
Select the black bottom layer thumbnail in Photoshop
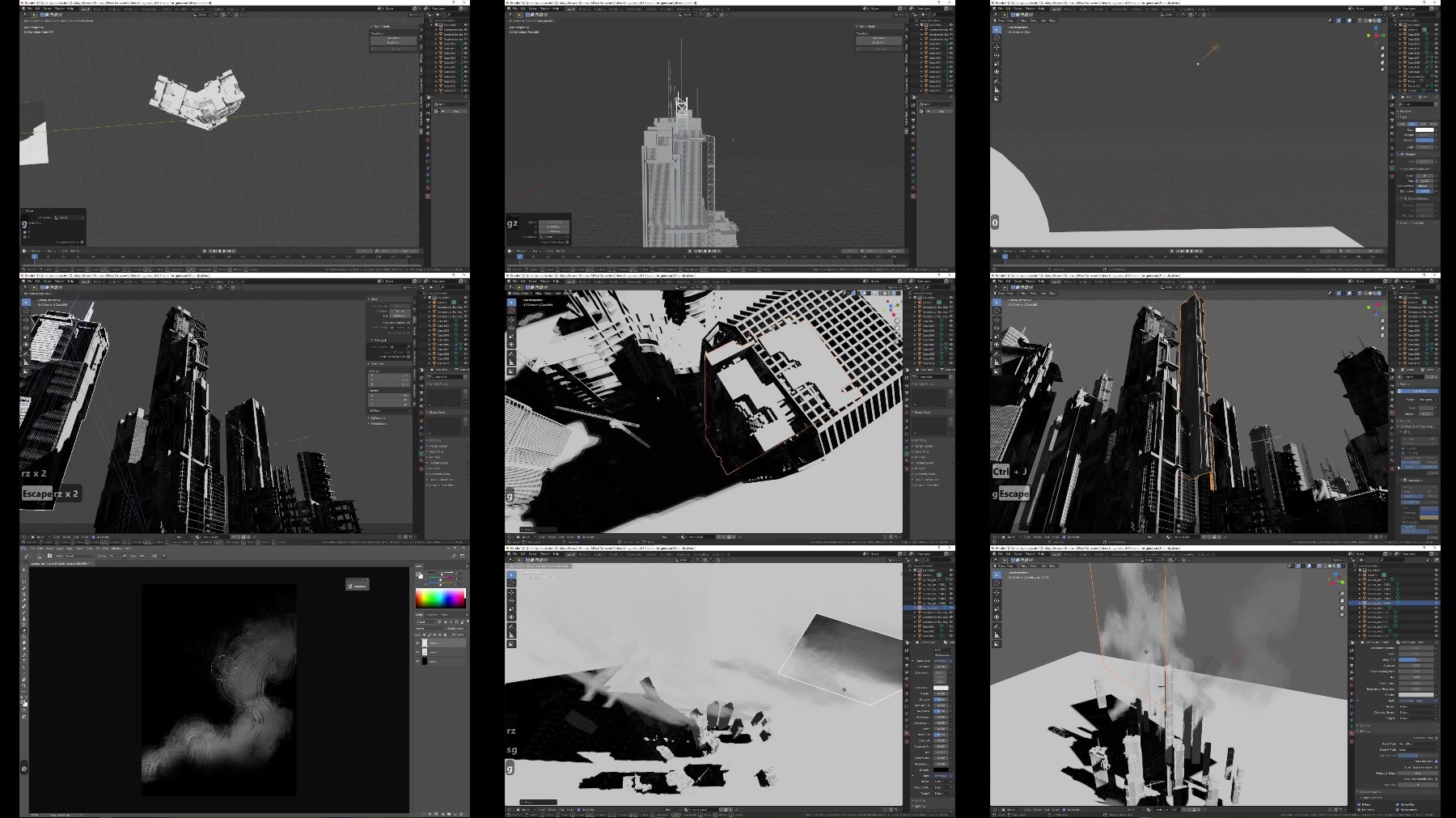(x=425, y=661)
